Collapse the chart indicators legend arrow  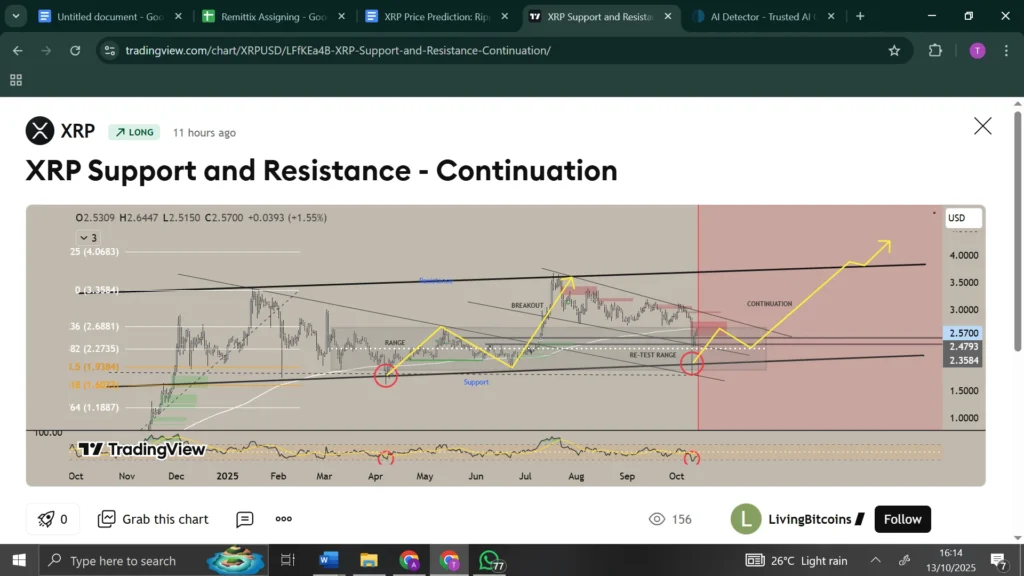(84, 238)
